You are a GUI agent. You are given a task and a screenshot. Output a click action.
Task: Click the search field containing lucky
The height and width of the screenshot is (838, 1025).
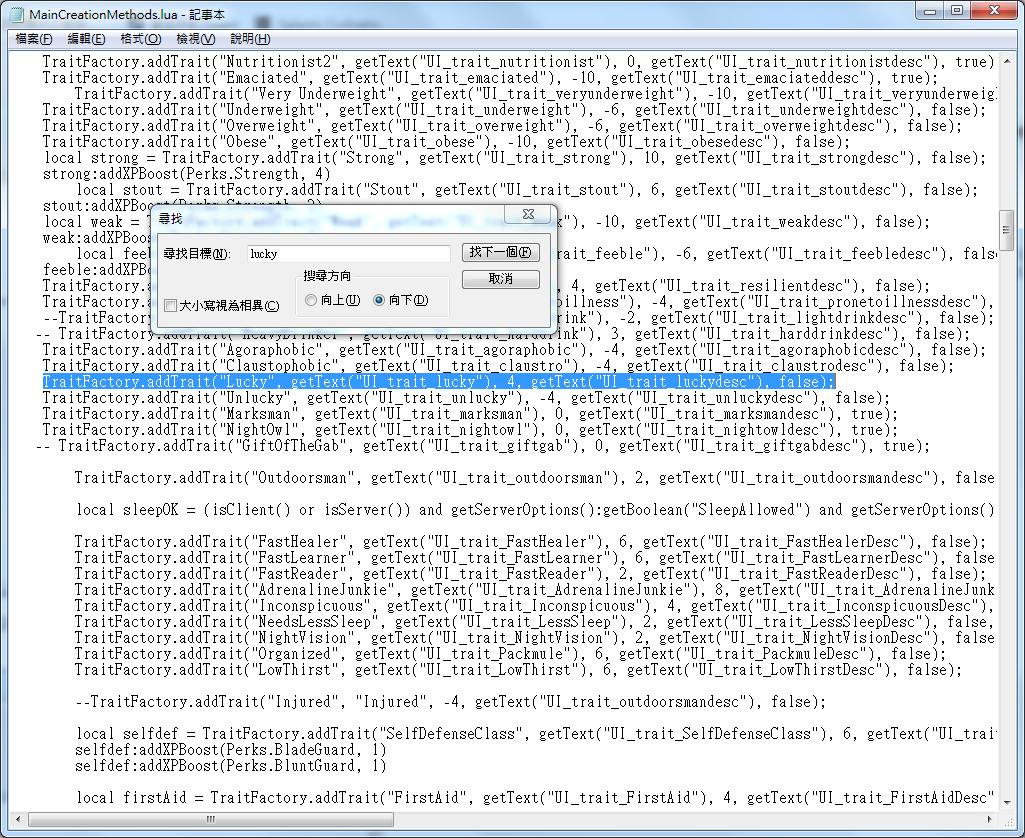[348, 254]
